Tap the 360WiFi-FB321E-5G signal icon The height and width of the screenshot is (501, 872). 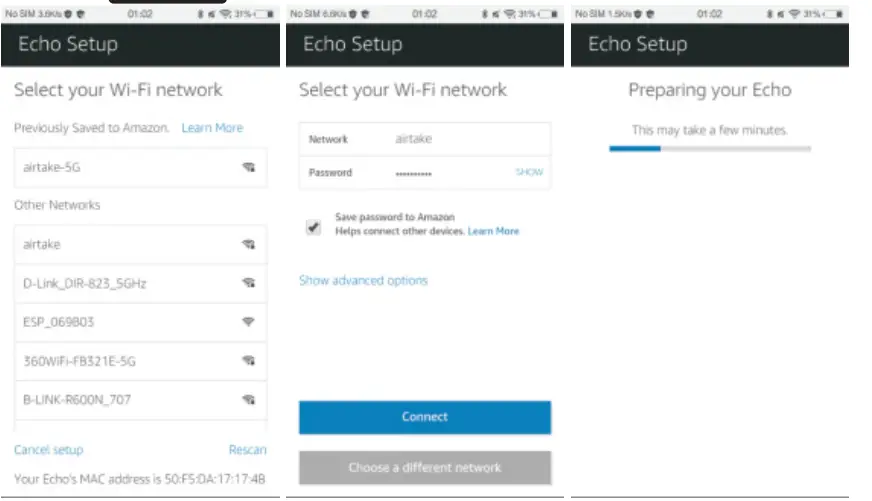point(248,361)
